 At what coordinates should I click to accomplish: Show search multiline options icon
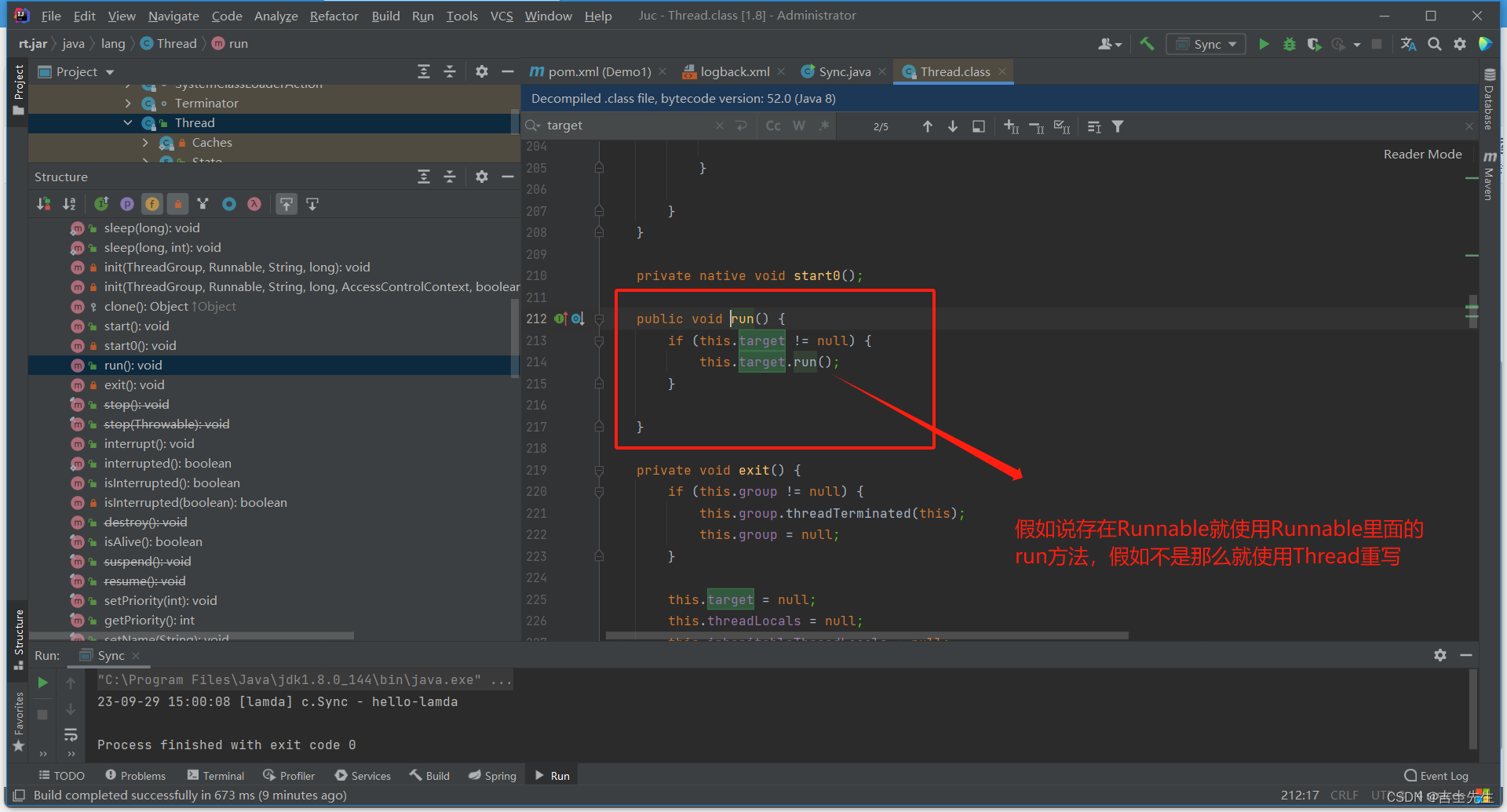[x=1095, y=126]
